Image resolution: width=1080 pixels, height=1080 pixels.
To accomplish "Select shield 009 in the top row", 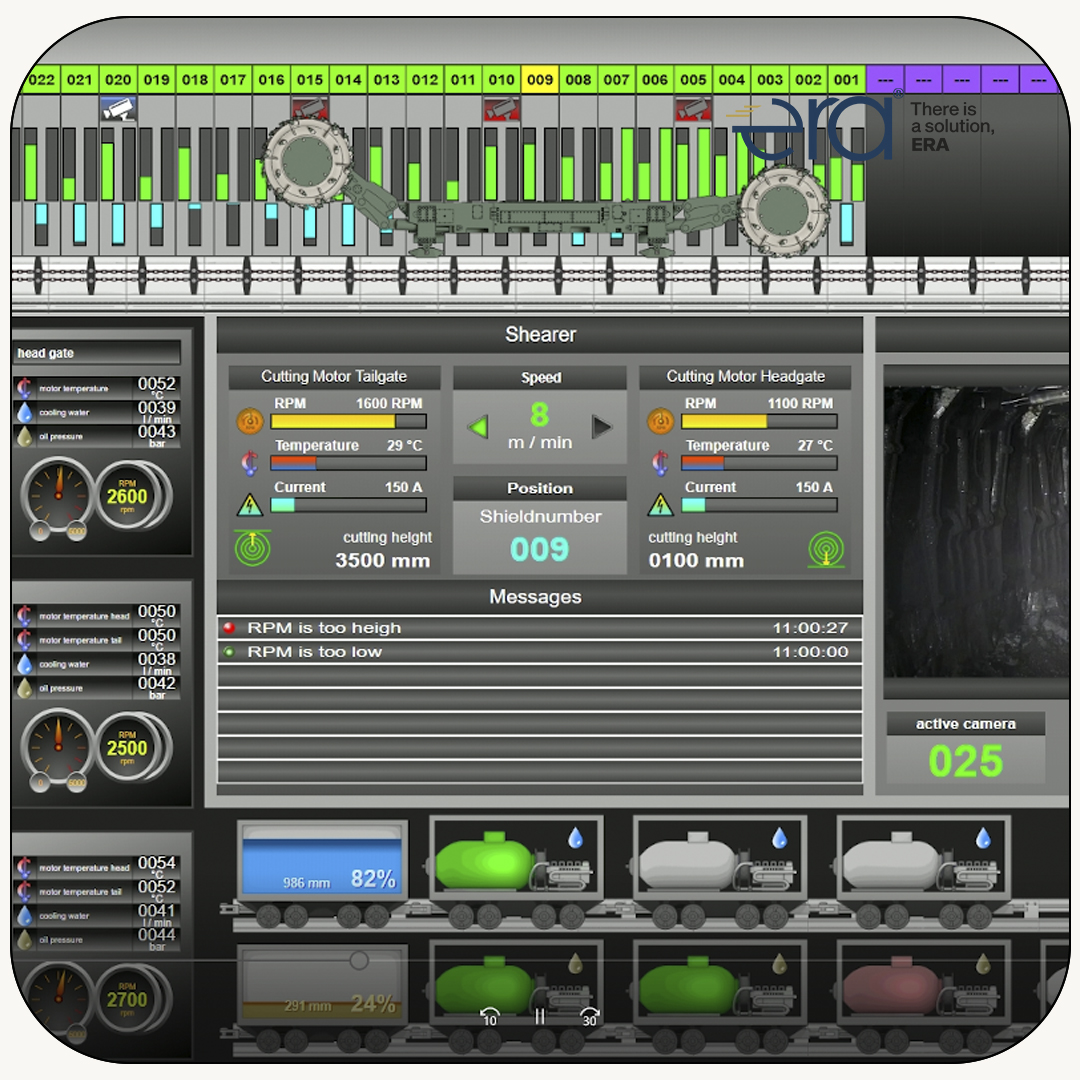I will pos(539,80).
